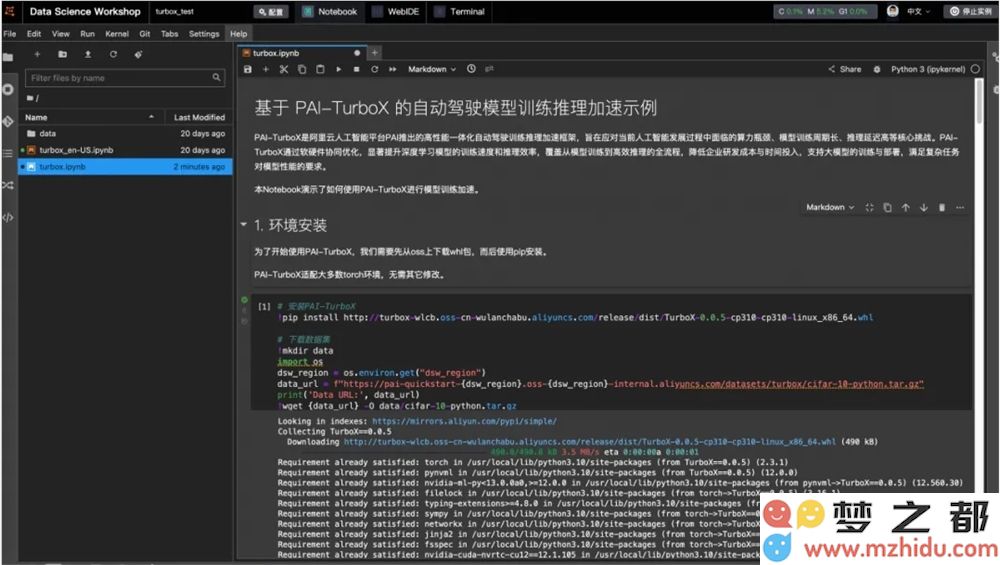
Task: Copy the selected cell from notebook toolbar
Action: coord(302,69)
